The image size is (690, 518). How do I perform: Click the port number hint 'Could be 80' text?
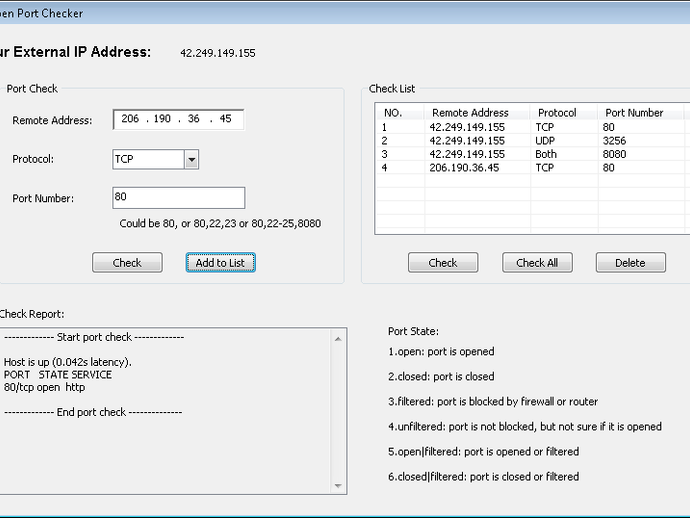pyautogui.click(x=220, y=224)
